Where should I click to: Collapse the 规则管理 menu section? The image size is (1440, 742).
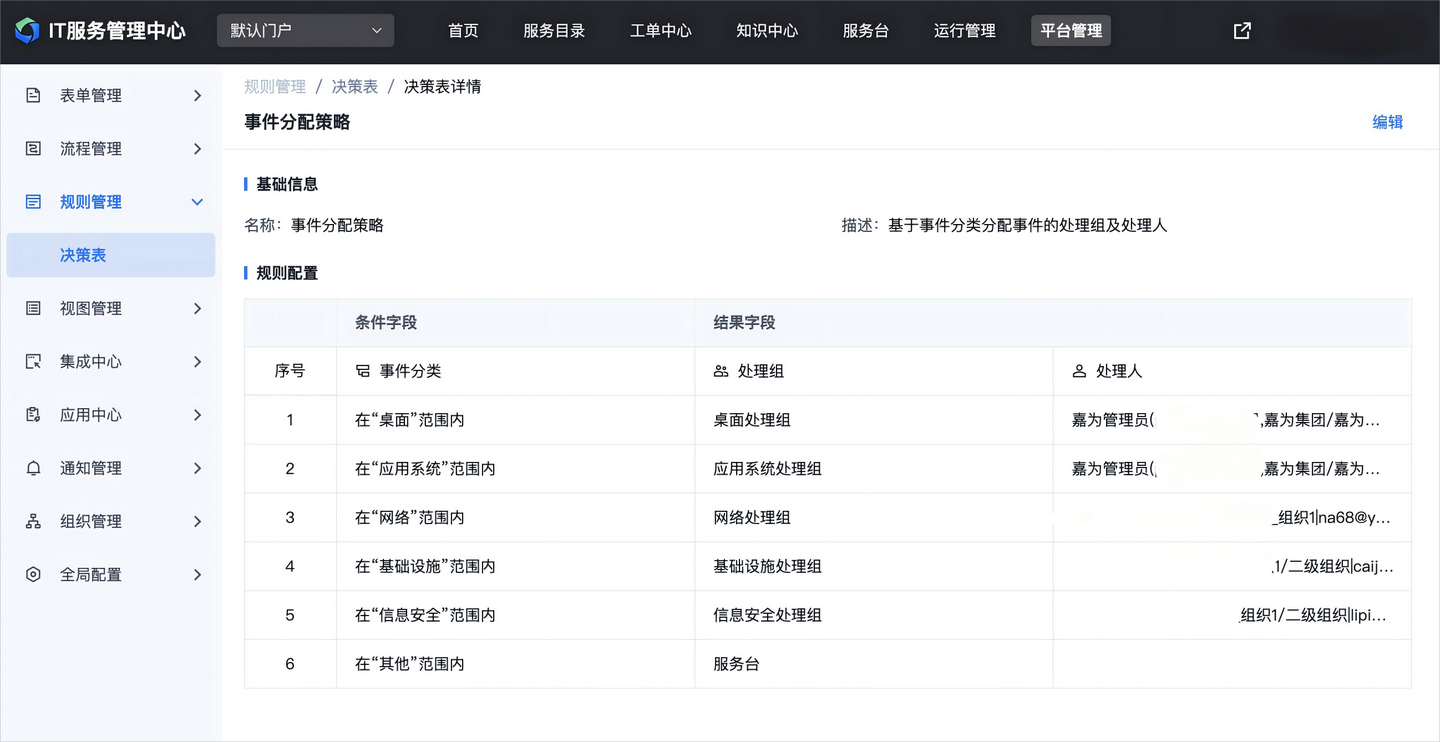point(198,201)
